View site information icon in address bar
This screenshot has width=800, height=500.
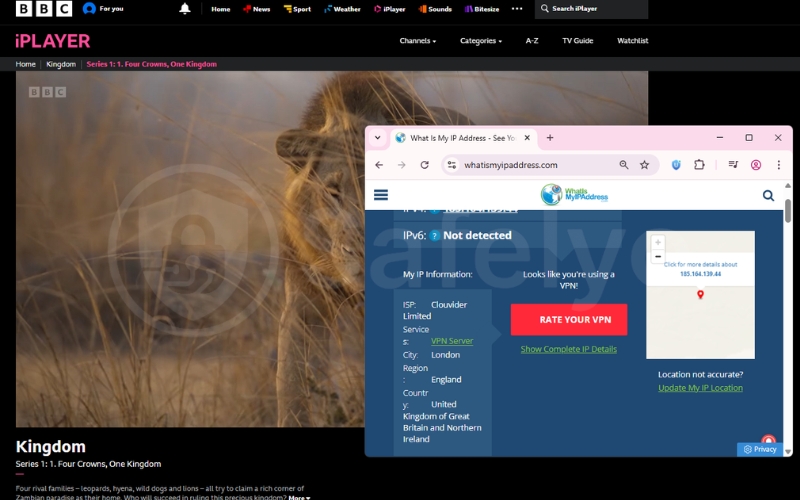(452, 165)
